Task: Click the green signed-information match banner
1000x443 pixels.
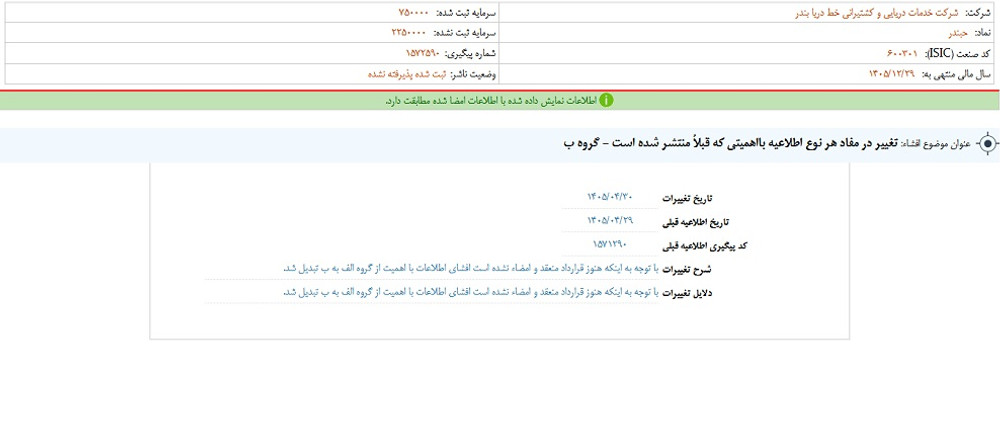Action: (500, 101)
